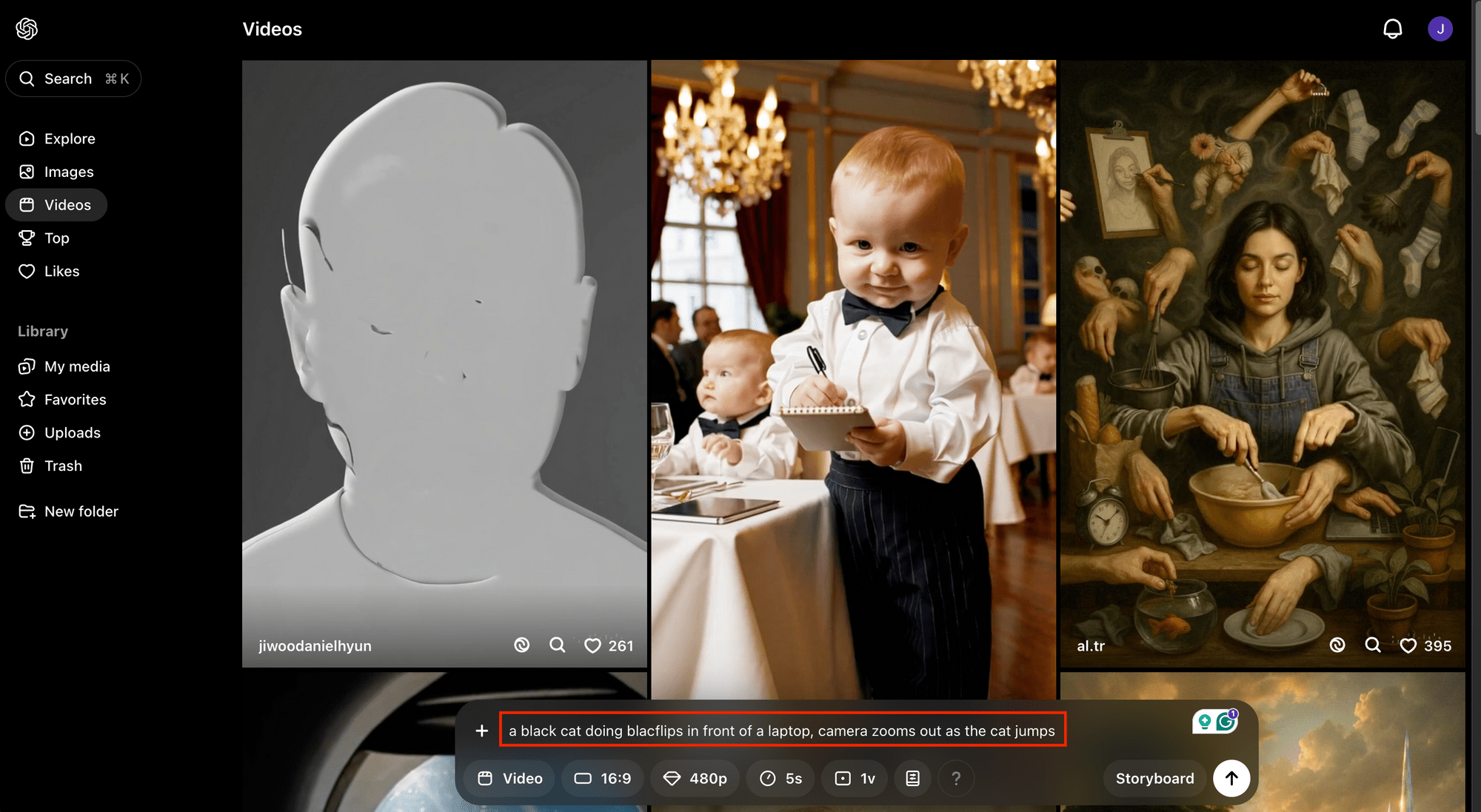Click the Images picture icon

click(x=27, y=172)
